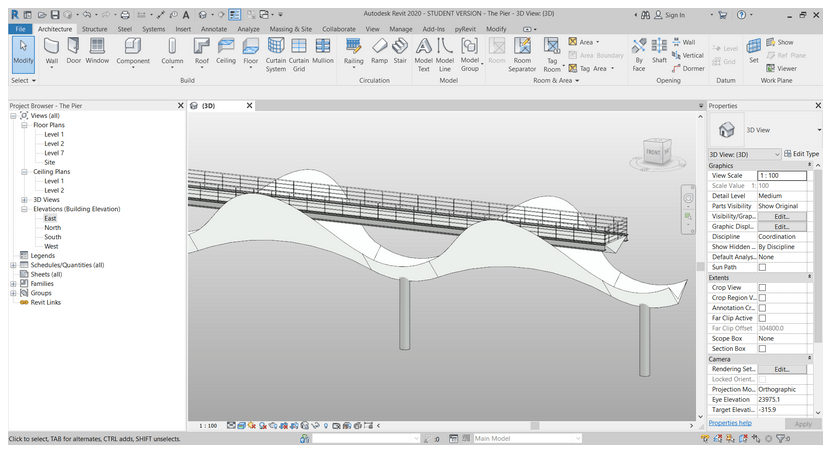
Task: Expand the Families tree node
Action: click(x=13, y=283)
